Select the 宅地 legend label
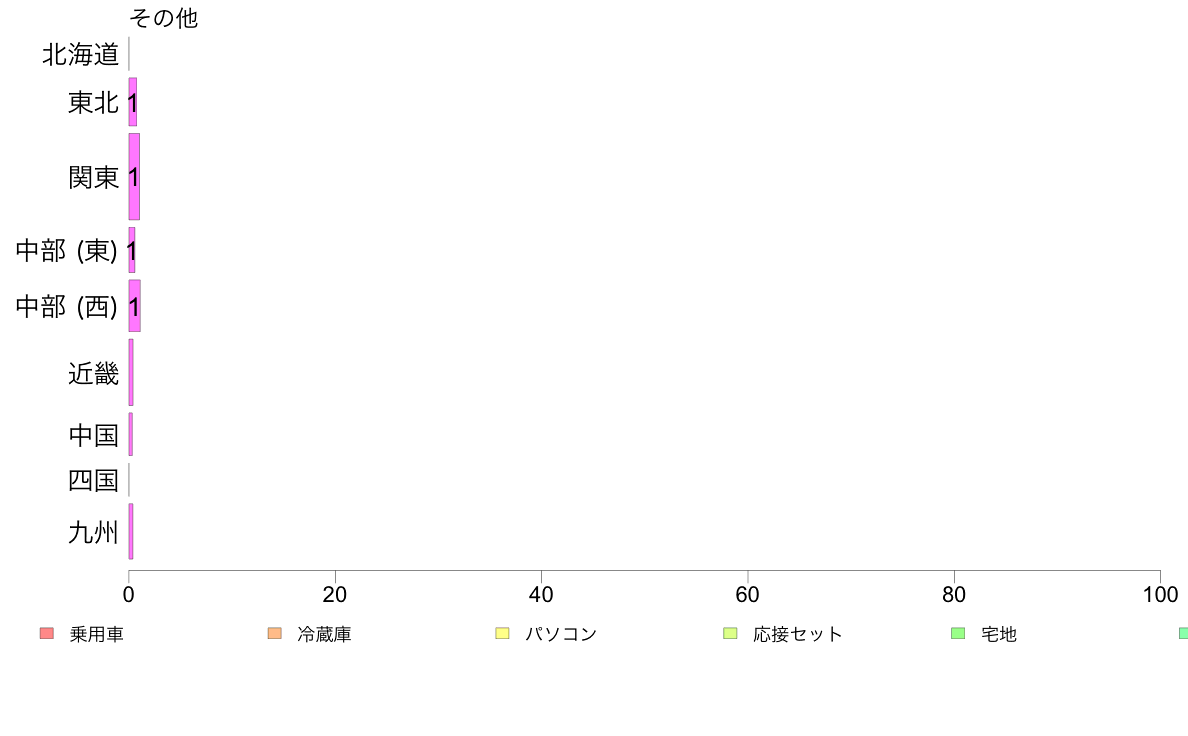The image size is (1188, 736). pos(999,634)
